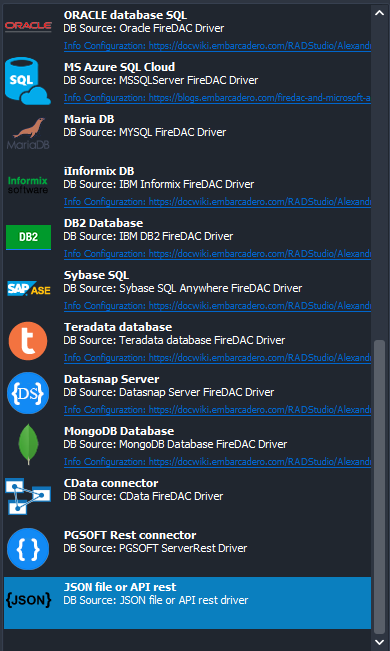Click the Informix software logo
This screenshot has width=390, height=651.
point(28,185)
